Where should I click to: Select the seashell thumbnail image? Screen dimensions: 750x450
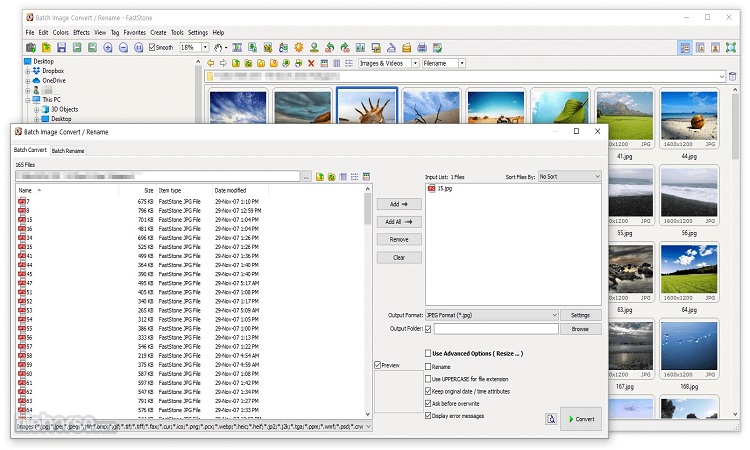click(367, 107)
